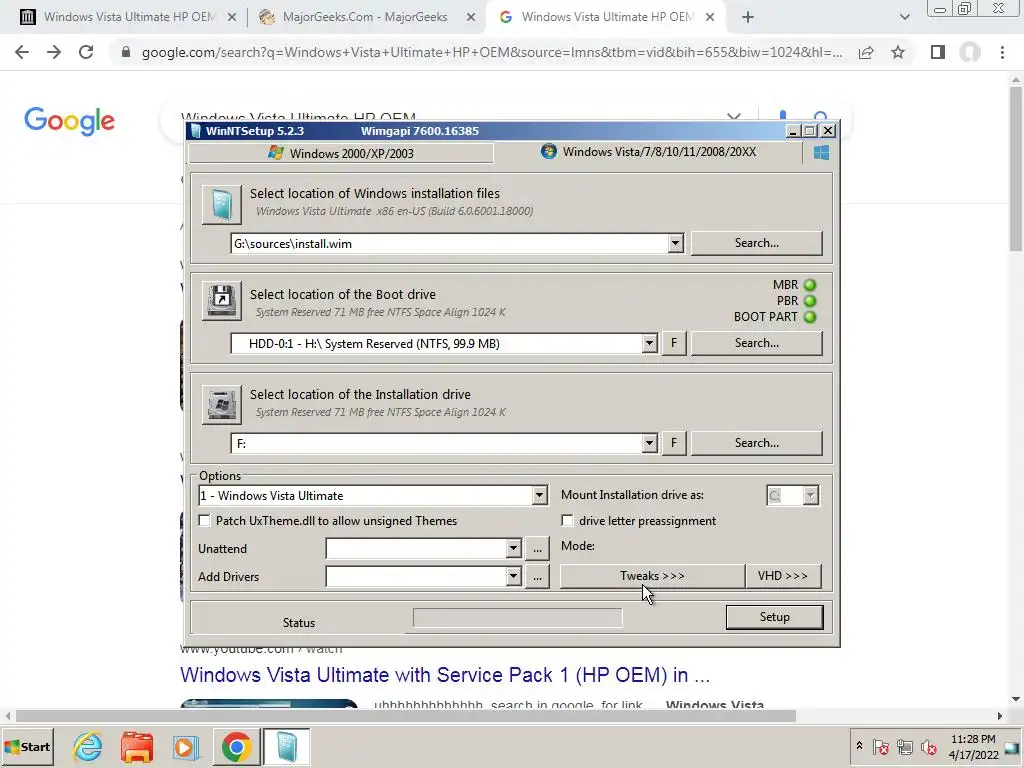This screenshot has width=1024, height=768.
Task: Switch to Windows 2000/XP/2003 tab
Action: (x=341, y=153)
